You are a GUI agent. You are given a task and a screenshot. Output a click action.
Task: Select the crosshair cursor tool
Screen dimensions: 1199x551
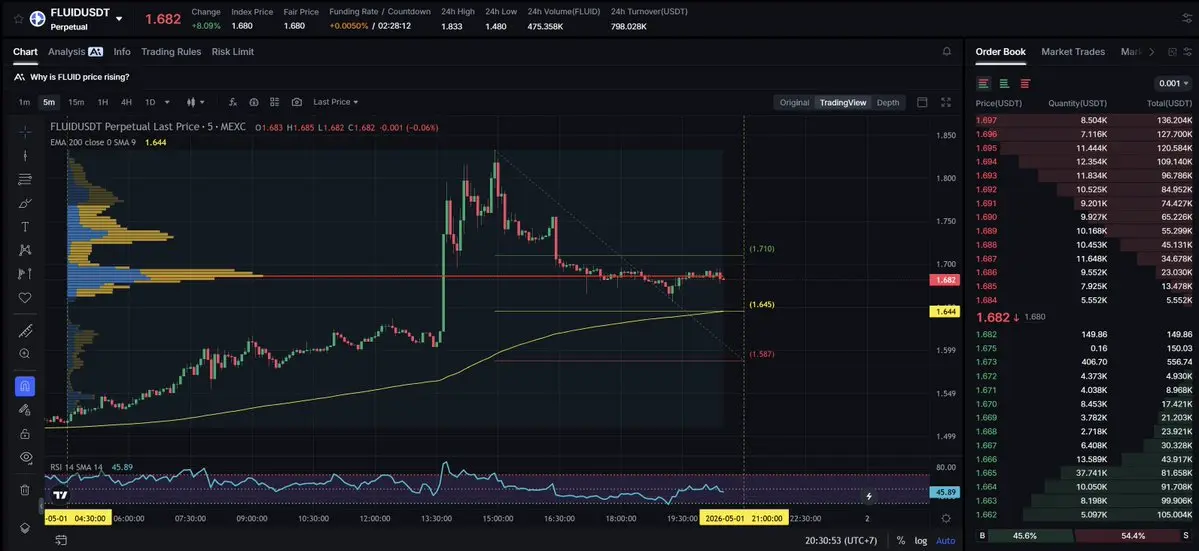[25, 131]
